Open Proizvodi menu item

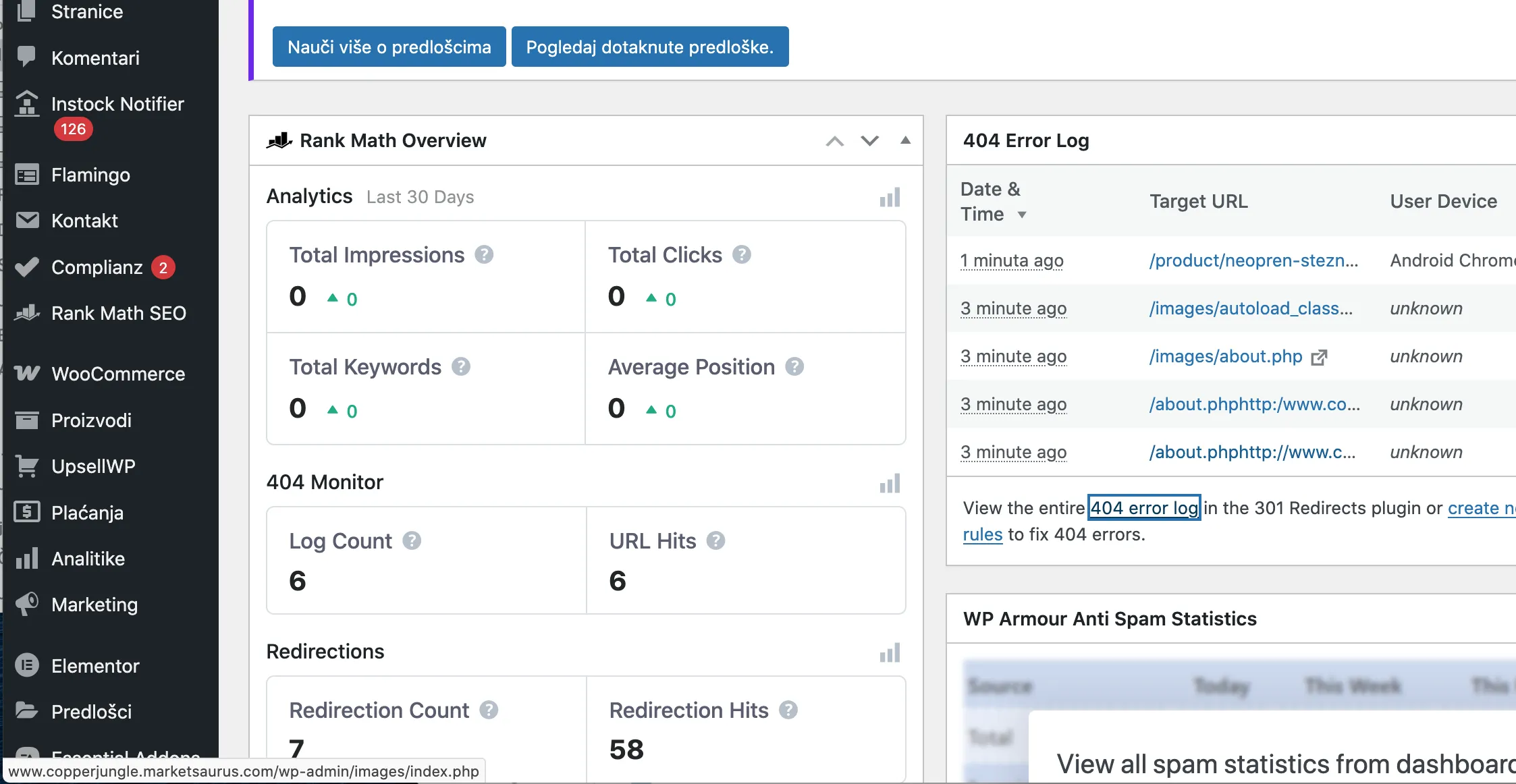point(91,420)
